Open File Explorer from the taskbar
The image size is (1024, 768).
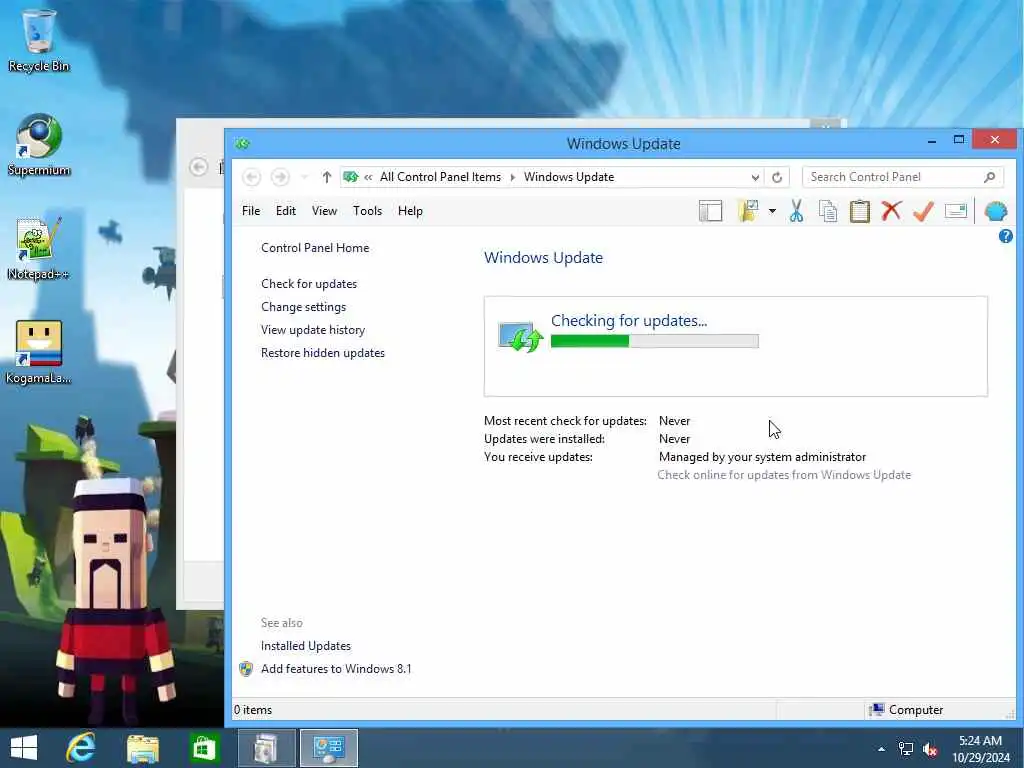coord(143,748)
